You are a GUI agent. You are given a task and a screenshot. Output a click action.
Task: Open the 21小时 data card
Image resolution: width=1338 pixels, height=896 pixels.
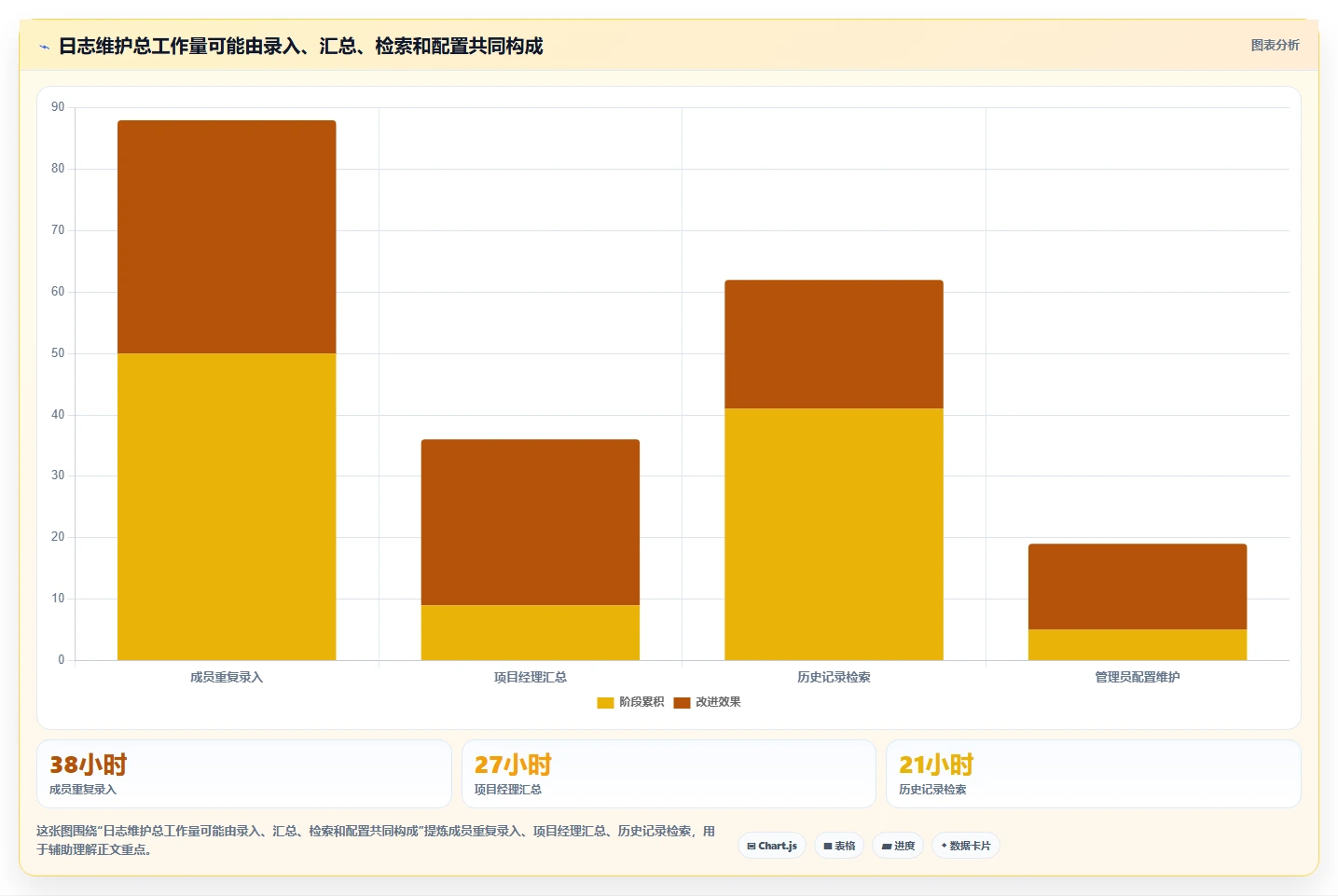tap(1093, 774)
